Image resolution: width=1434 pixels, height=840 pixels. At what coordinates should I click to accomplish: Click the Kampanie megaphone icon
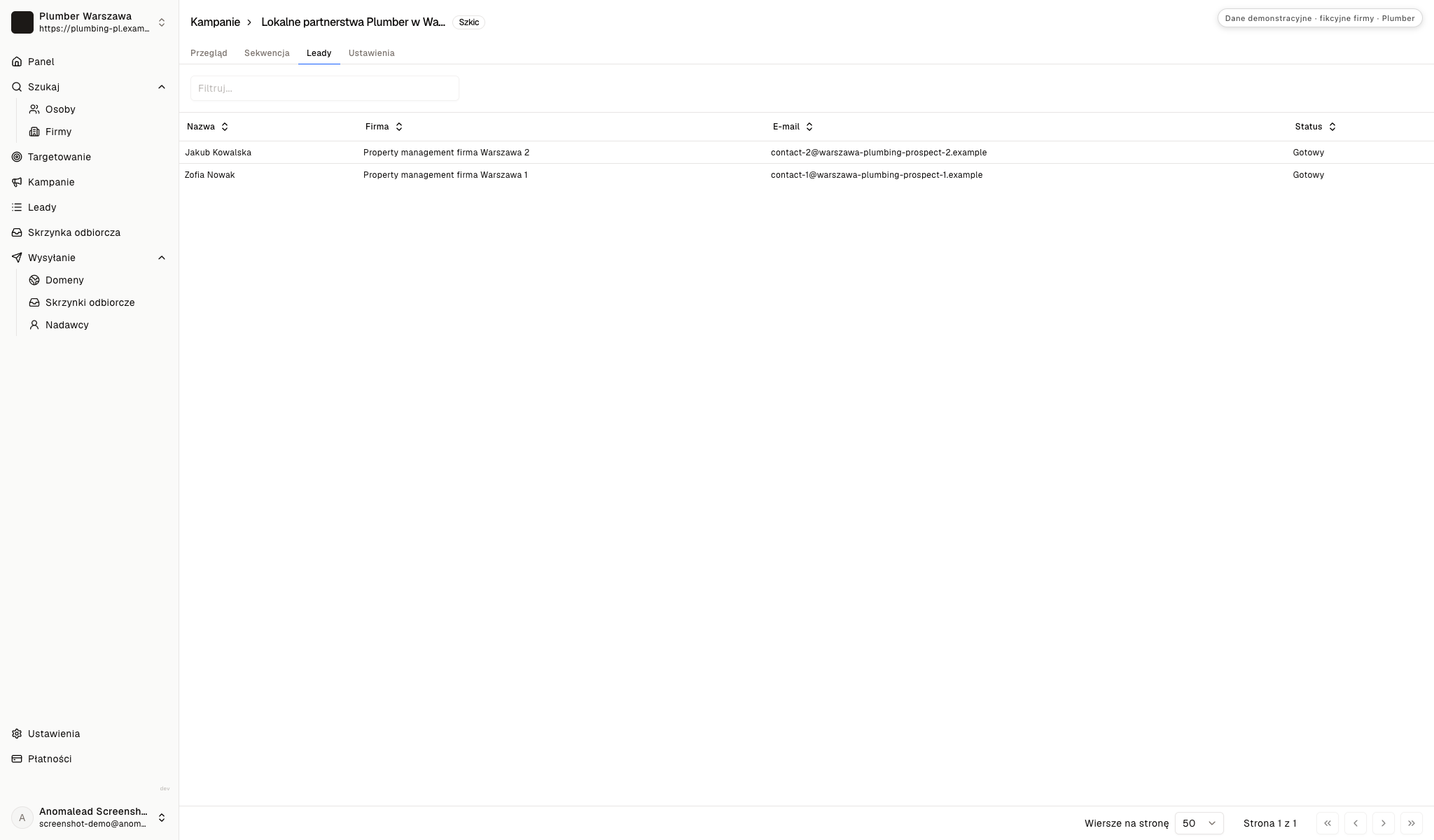17,182
